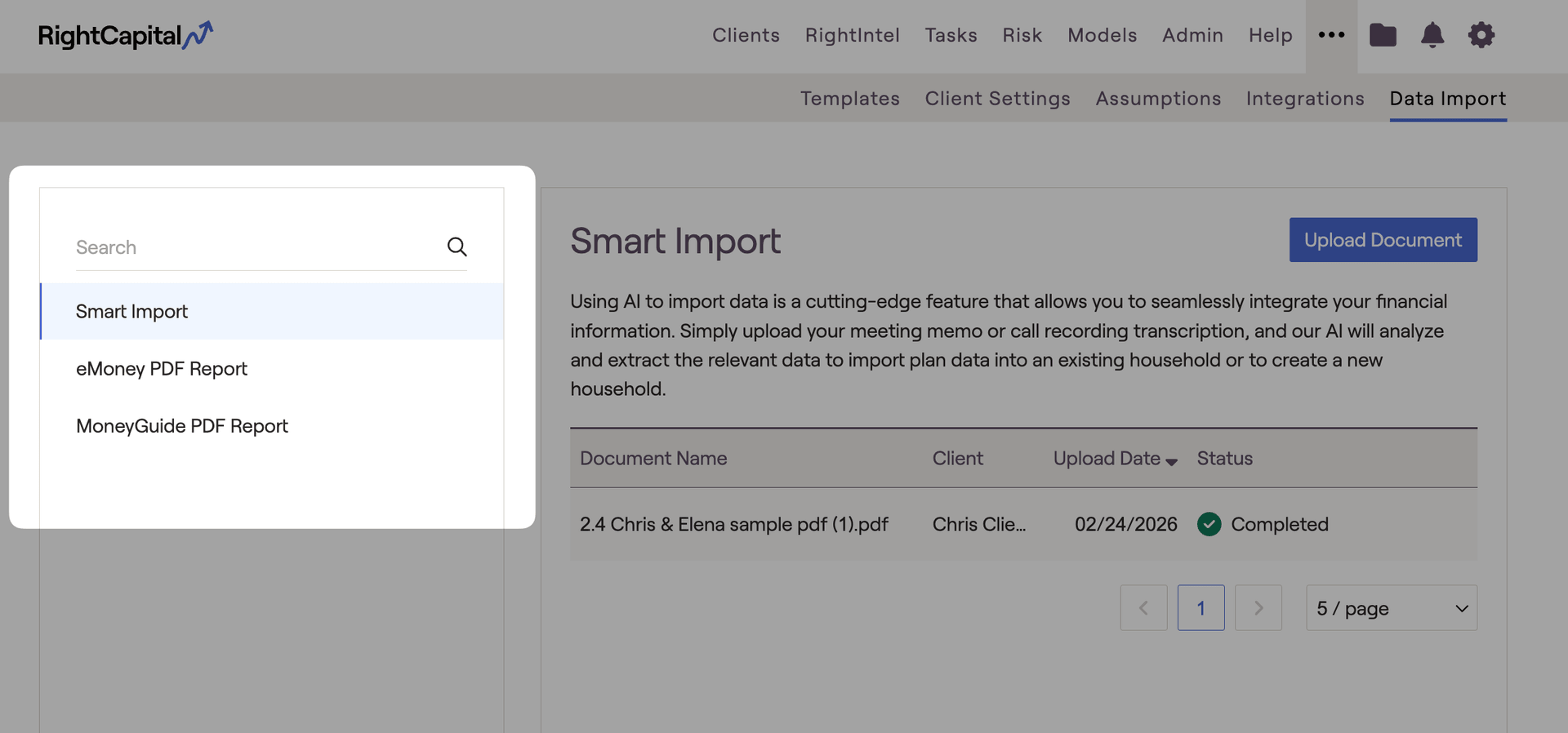Click into the Search field

(x=253, y=247)
